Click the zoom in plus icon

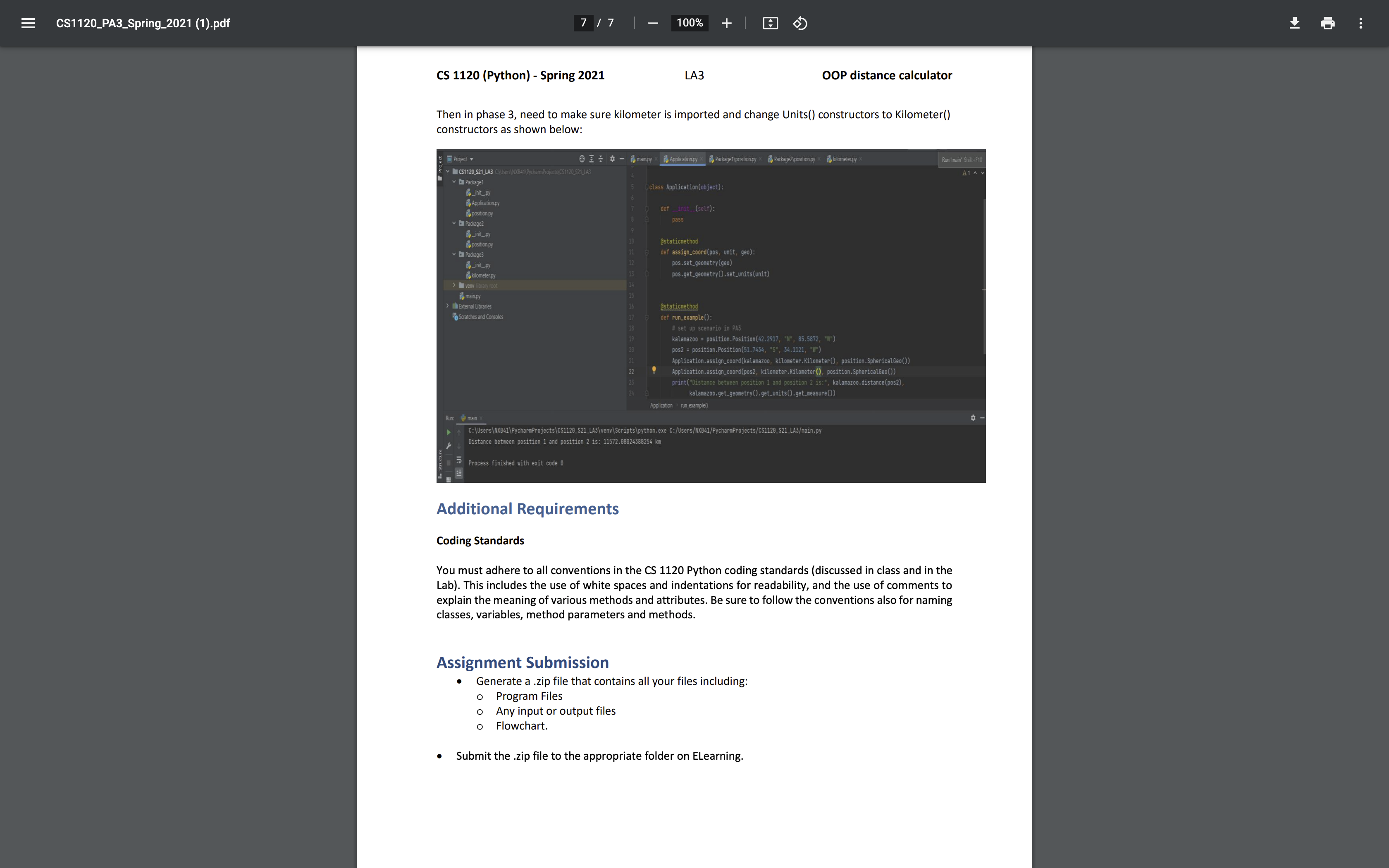click(727, 23)
